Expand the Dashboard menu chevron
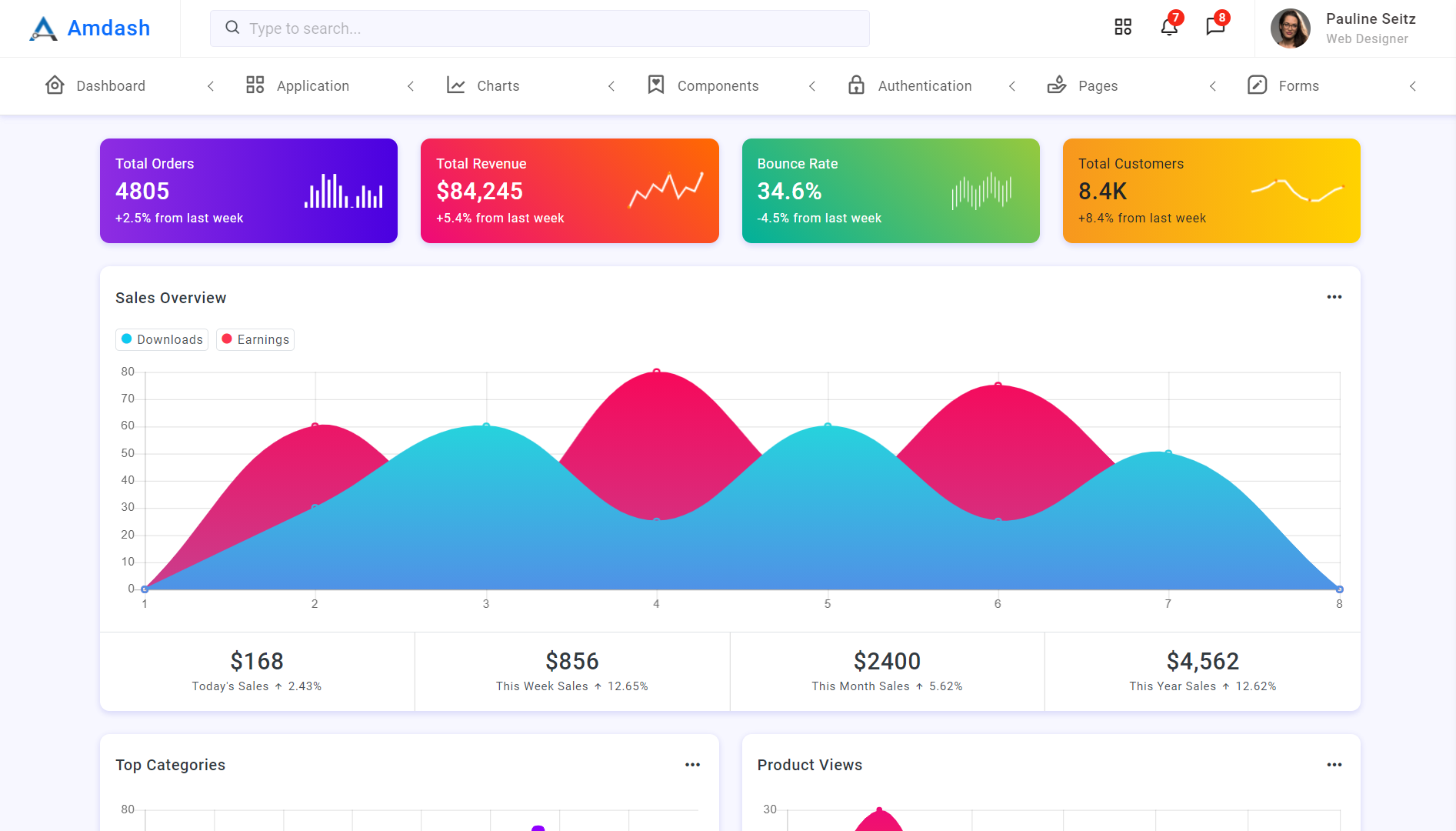This screenshot has height=831, width=1456. pos(211,86)
